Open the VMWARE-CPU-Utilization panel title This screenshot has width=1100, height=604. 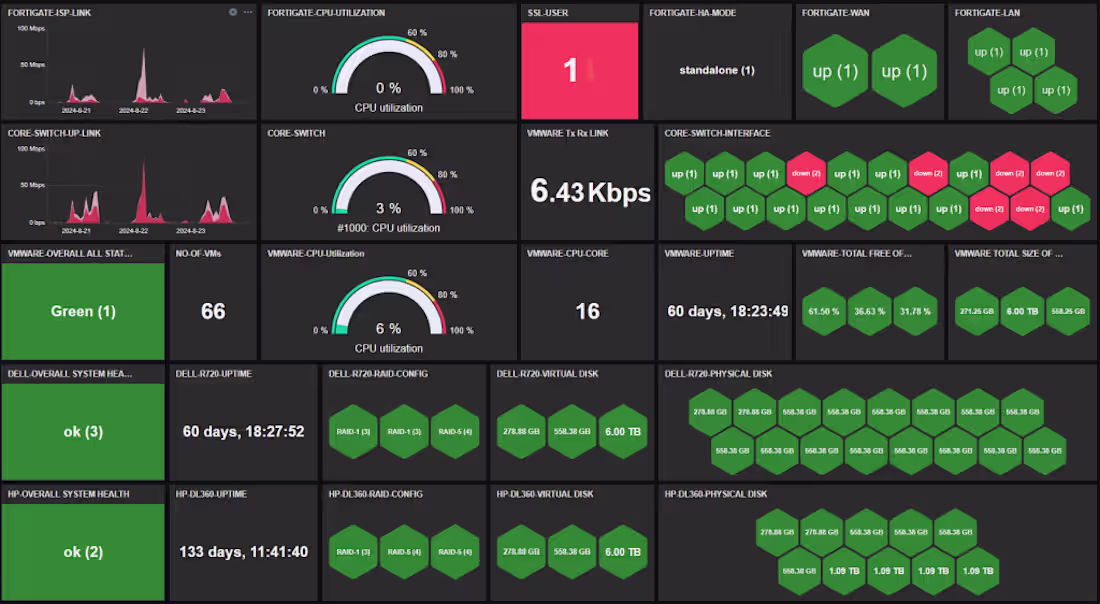click(x=316, y=253)
